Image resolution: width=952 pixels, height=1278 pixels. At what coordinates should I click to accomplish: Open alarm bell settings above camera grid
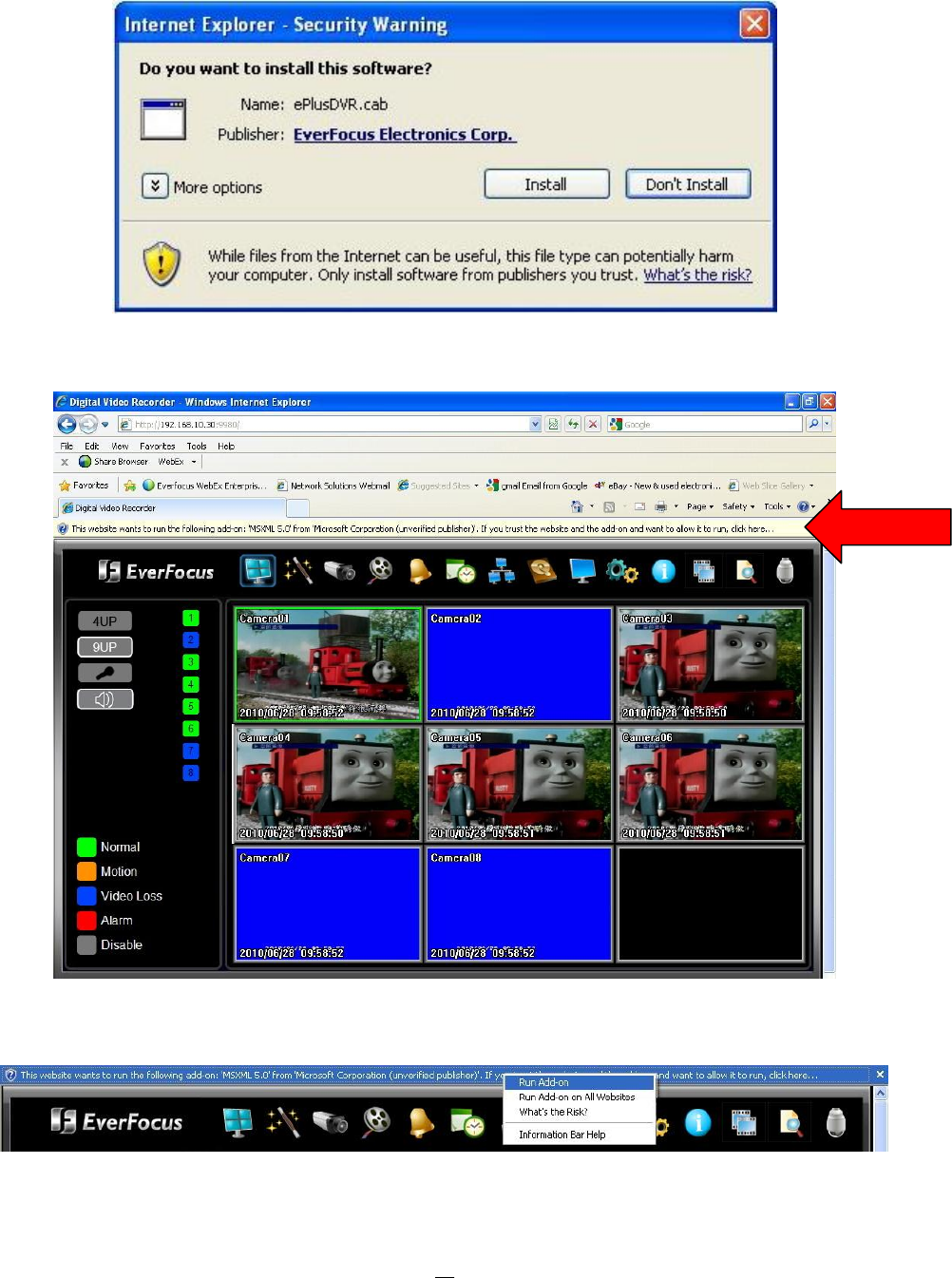(420, 570)
